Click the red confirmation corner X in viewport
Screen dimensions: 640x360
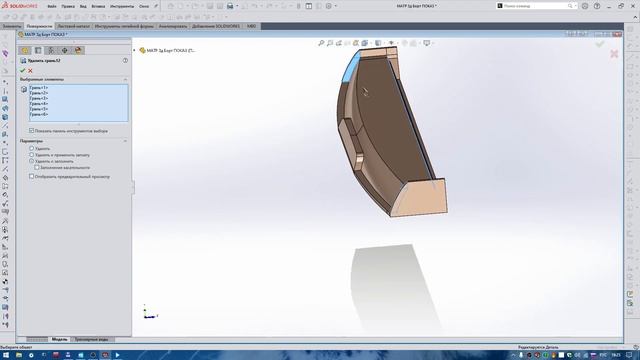click(x=614, y=53)
